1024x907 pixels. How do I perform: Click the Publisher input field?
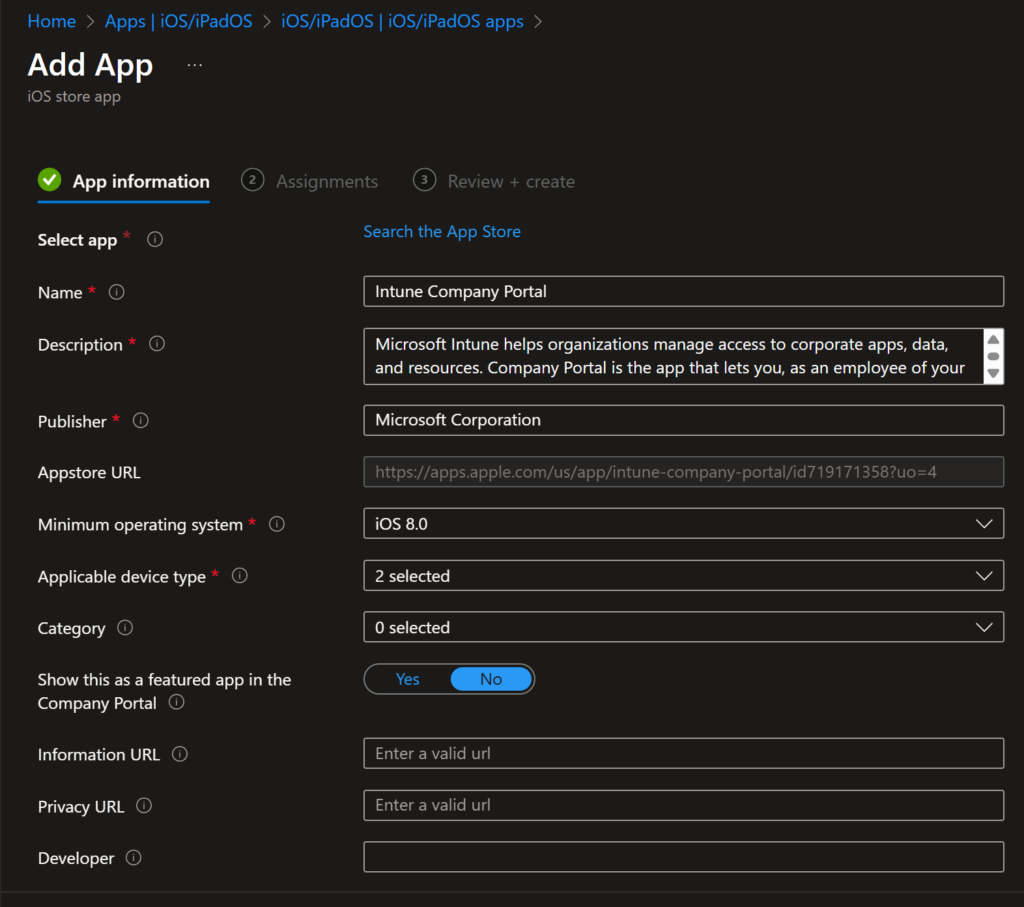(683, 420)
